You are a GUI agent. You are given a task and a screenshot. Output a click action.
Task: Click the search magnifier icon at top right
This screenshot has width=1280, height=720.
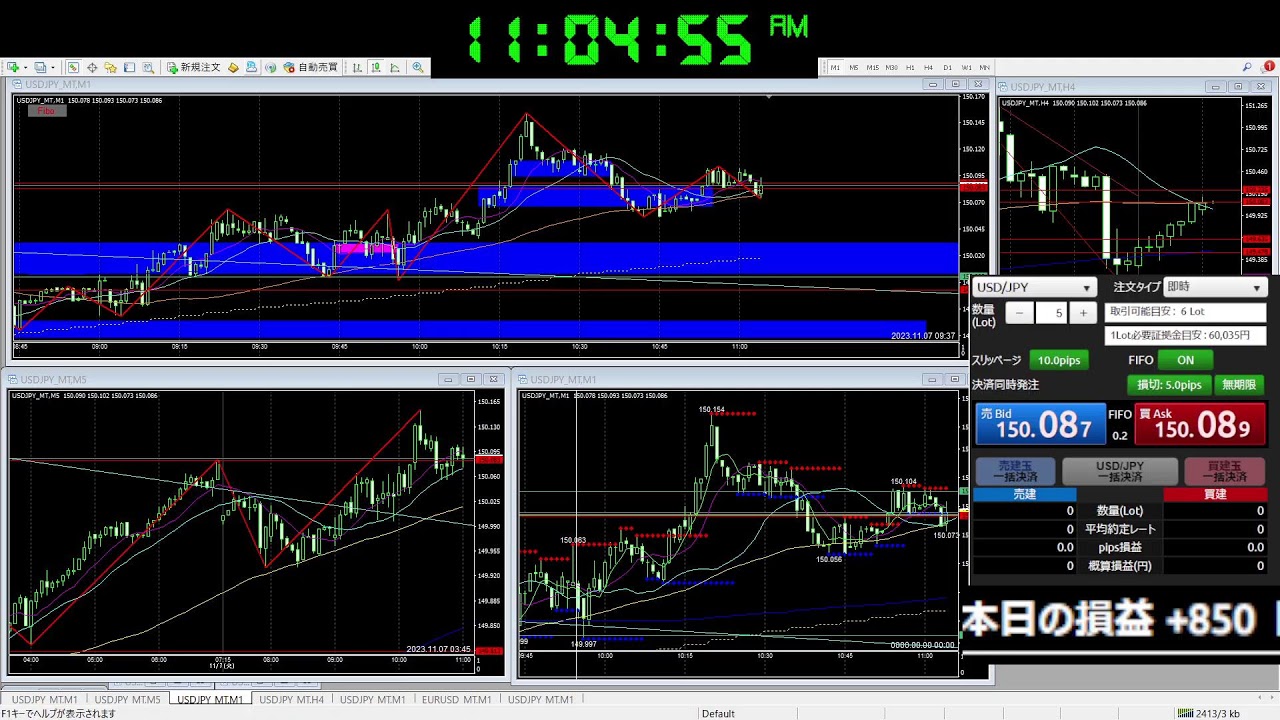tap(1247, 67)
